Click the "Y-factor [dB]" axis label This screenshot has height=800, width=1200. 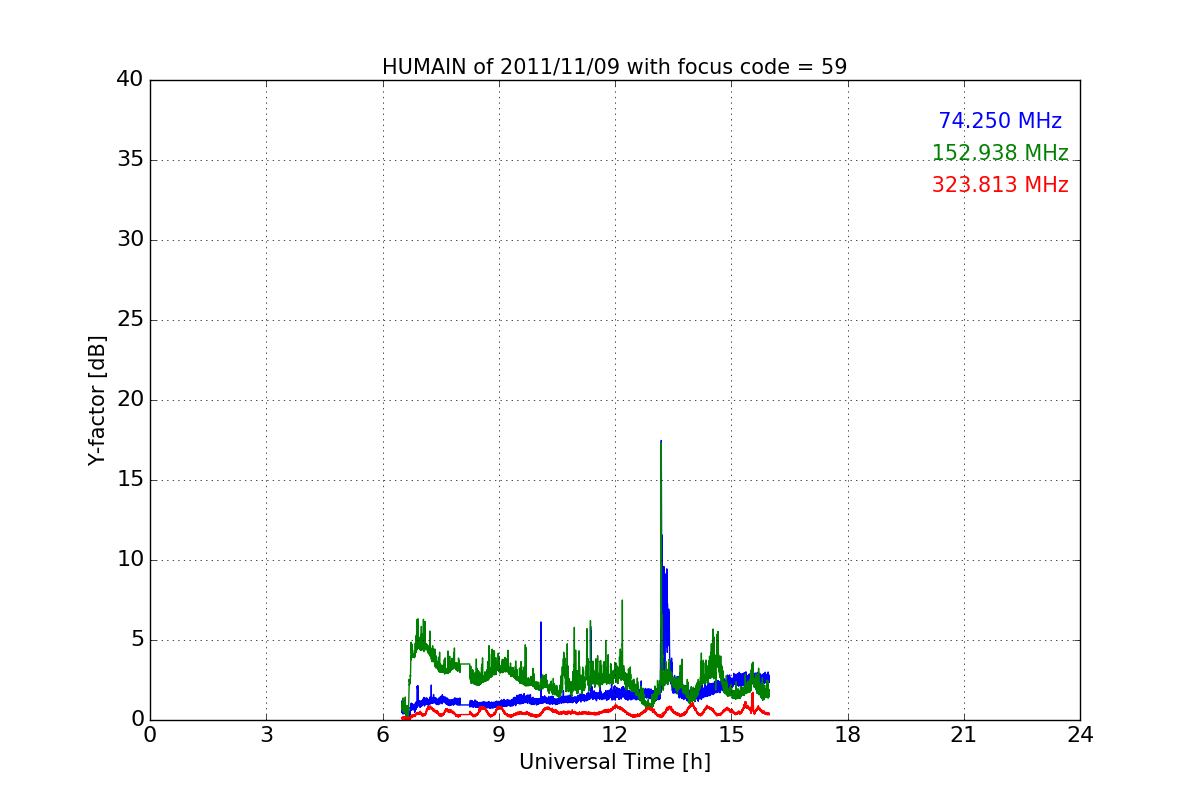(x=97, y=400)
